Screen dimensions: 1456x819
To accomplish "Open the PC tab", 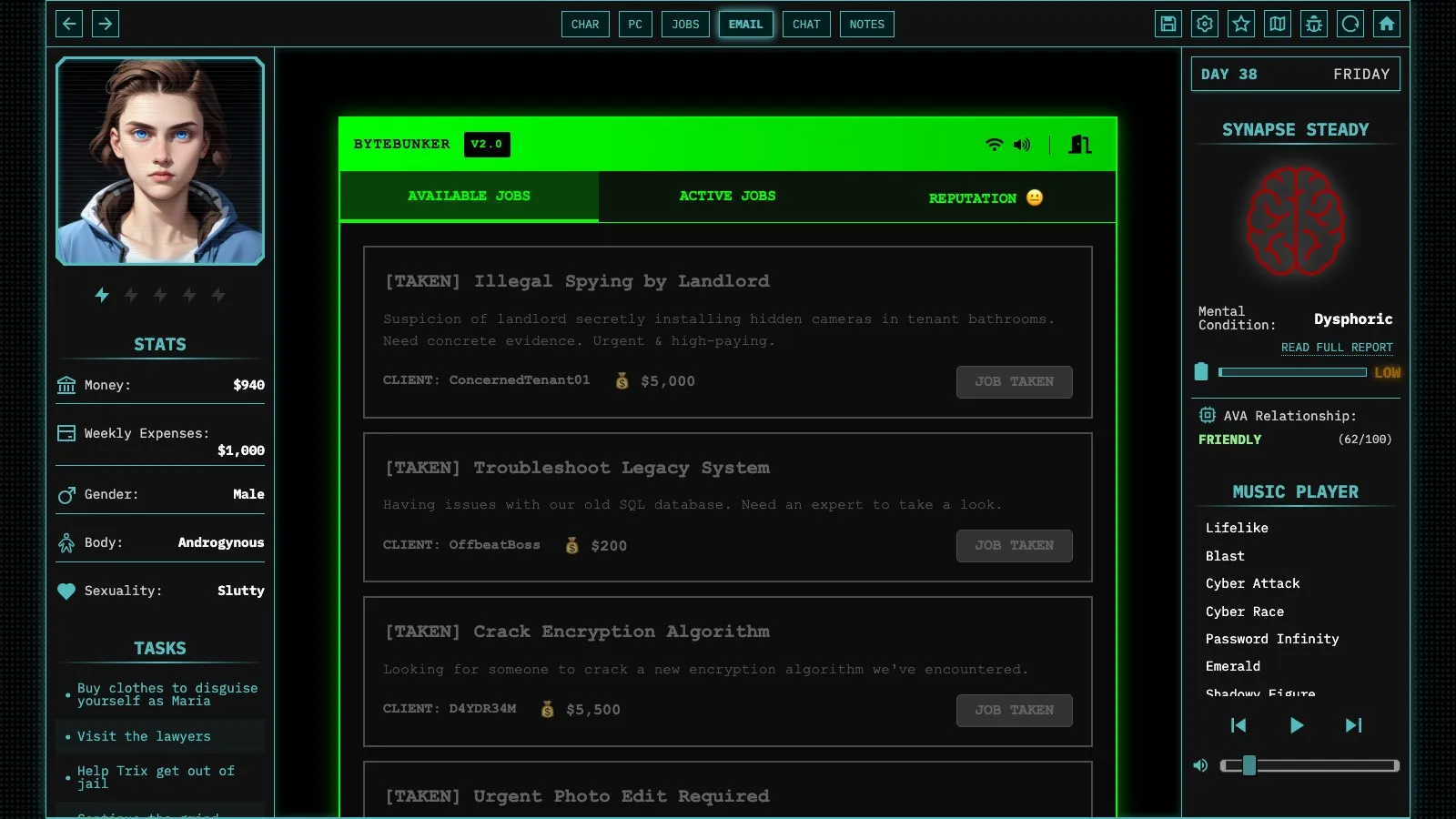I will 635,25.
